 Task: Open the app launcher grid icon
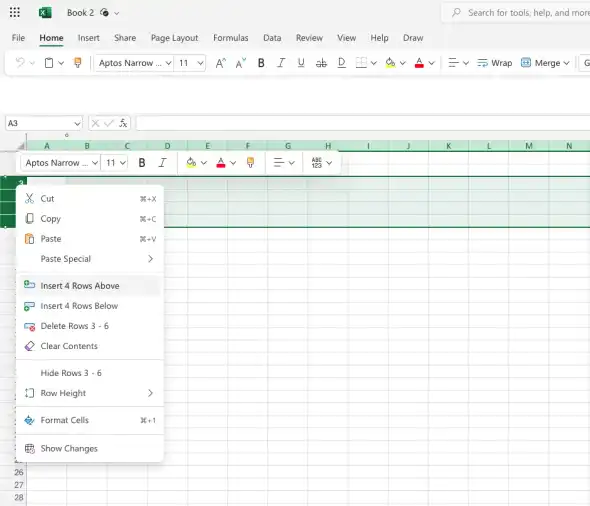[15, 12]
